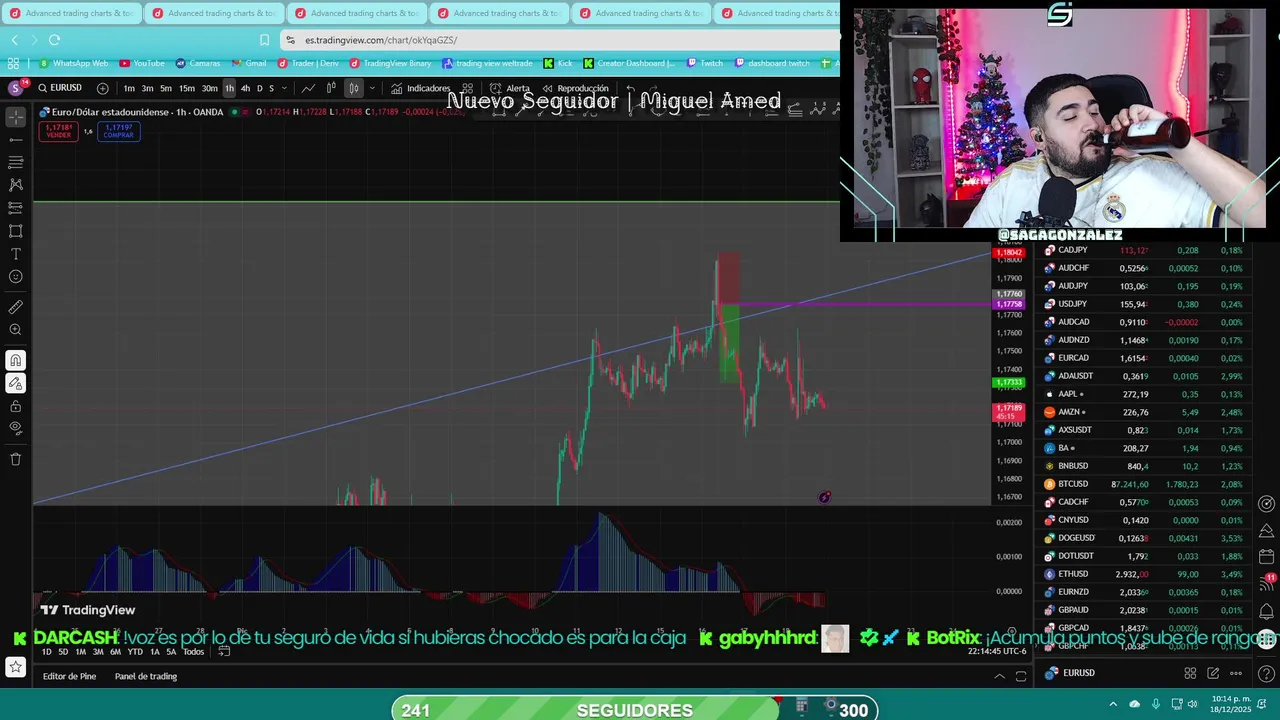This screenshot has height=720, width=1280.
Task: Select the 5m timeframe
Action: pos(166,88)
